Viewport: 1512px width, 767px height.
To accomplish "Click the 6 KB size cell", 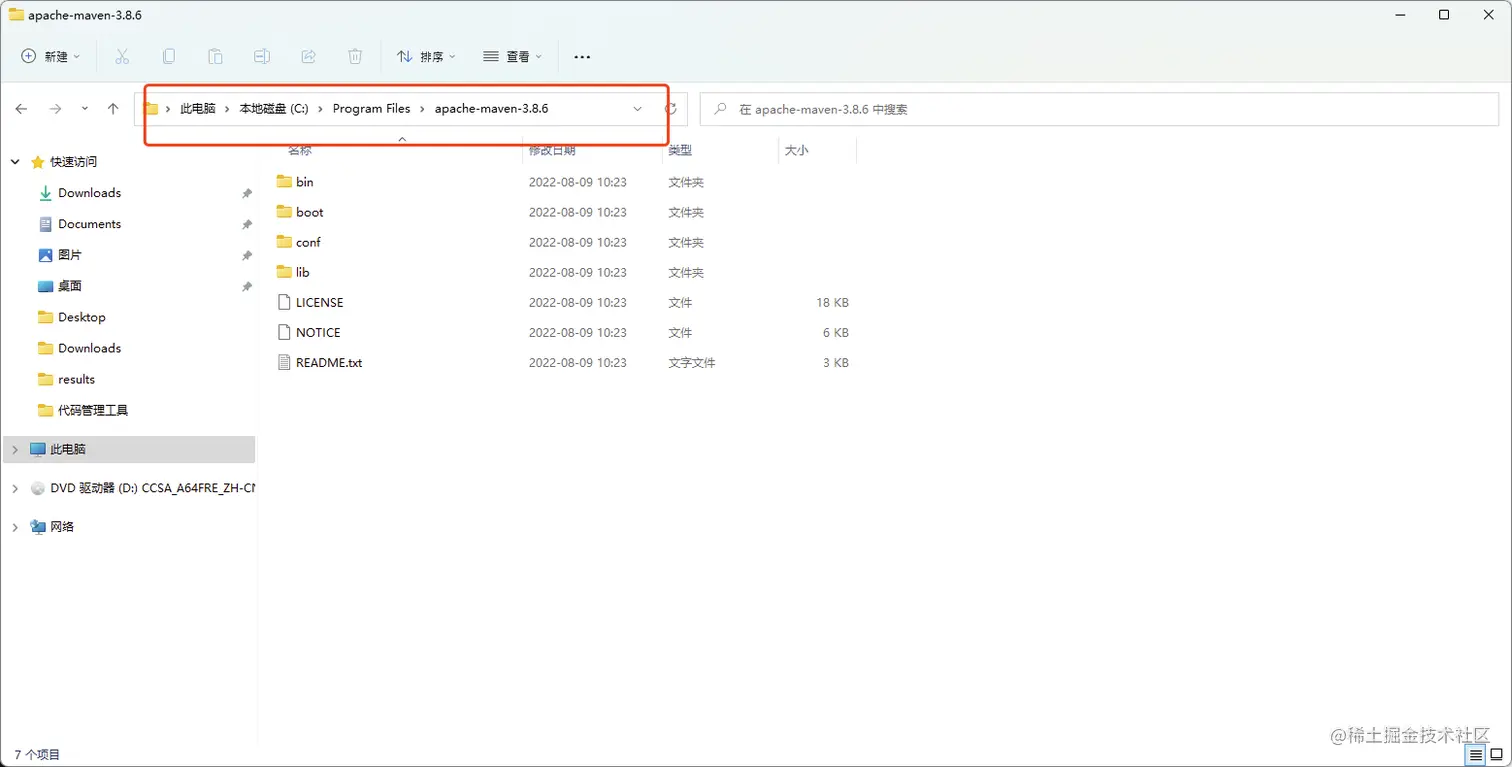I will coord(835,332).
